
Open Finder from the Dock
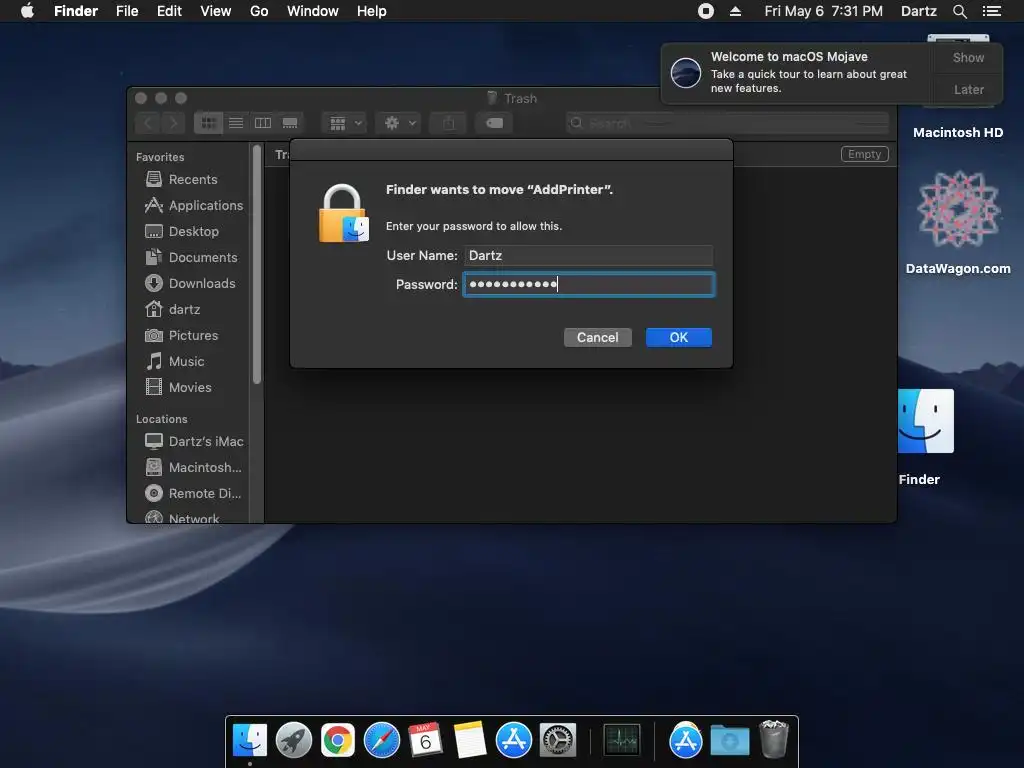pyautogui.click(x=249, y=740)
